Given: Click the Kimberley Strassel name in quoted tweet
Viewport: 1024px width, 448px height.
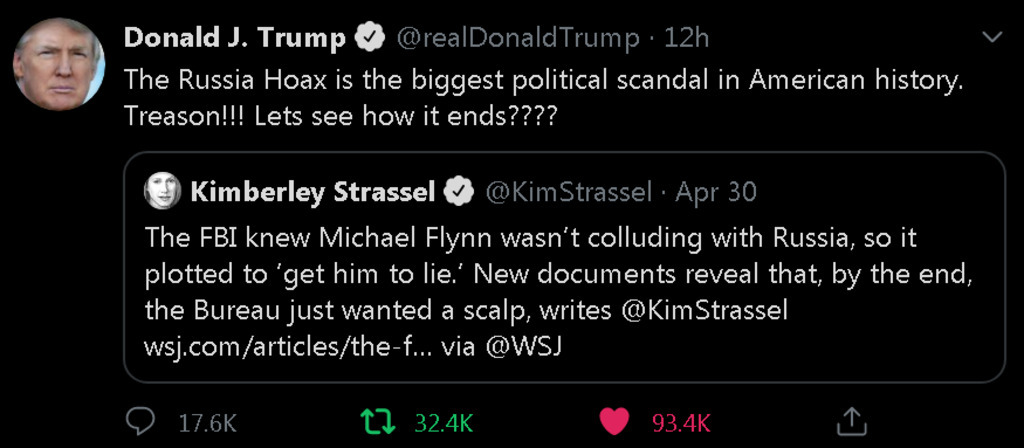Looking at the screenshot, I should coord(312,191).
